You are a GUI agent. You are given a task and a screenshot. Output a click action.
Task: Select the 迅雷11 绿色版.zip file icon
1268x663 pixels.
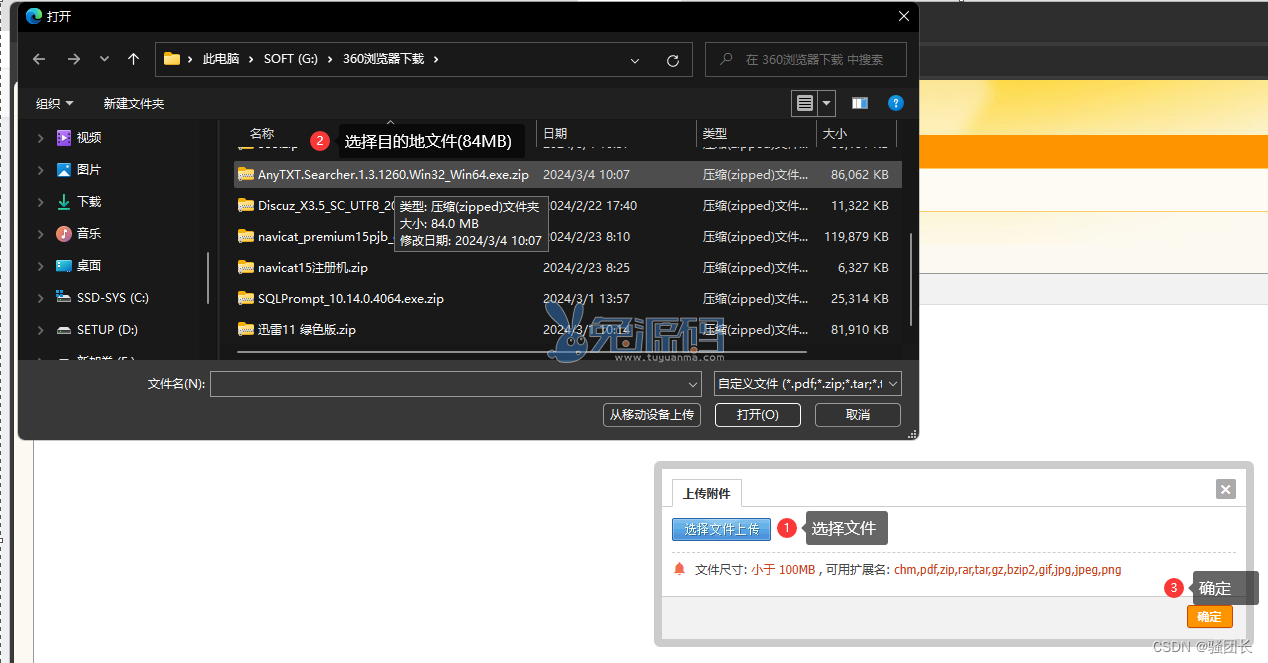click(x=246, y=329)
